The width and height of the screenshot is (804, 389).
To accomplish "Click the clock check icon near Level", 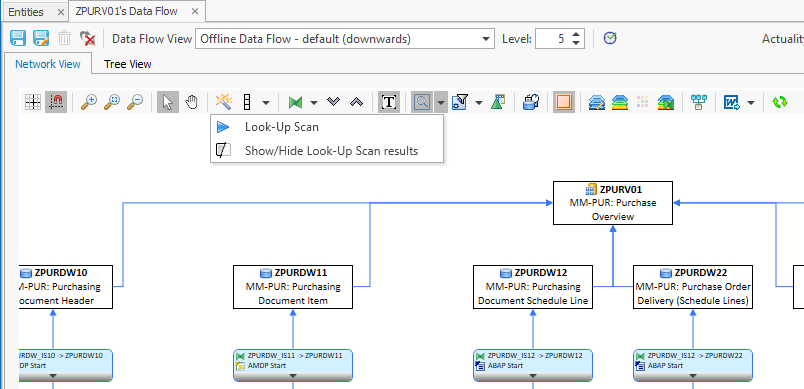I will point(610,38).
